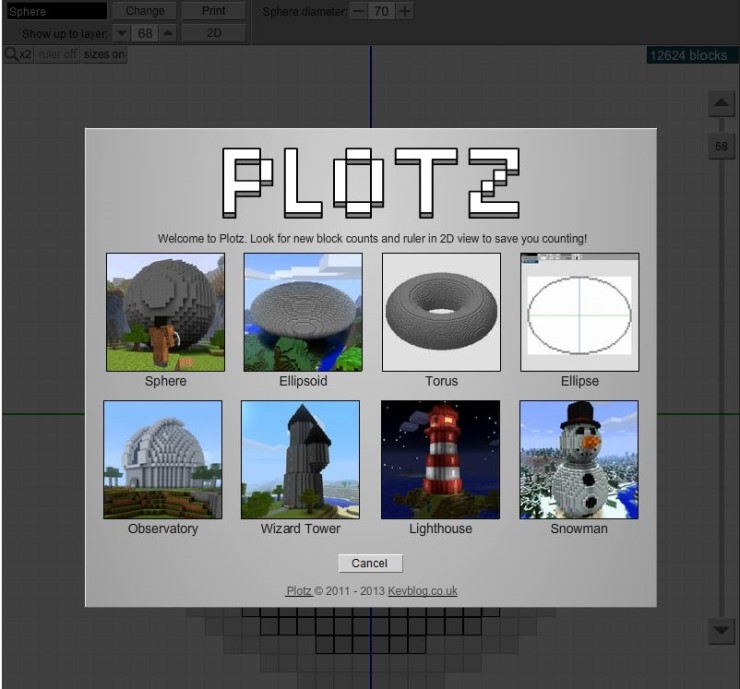Open the Ellipse model thumbnail
Image resolution: width=740 pixels, height=689 pixels.
[x=579, y=312]
